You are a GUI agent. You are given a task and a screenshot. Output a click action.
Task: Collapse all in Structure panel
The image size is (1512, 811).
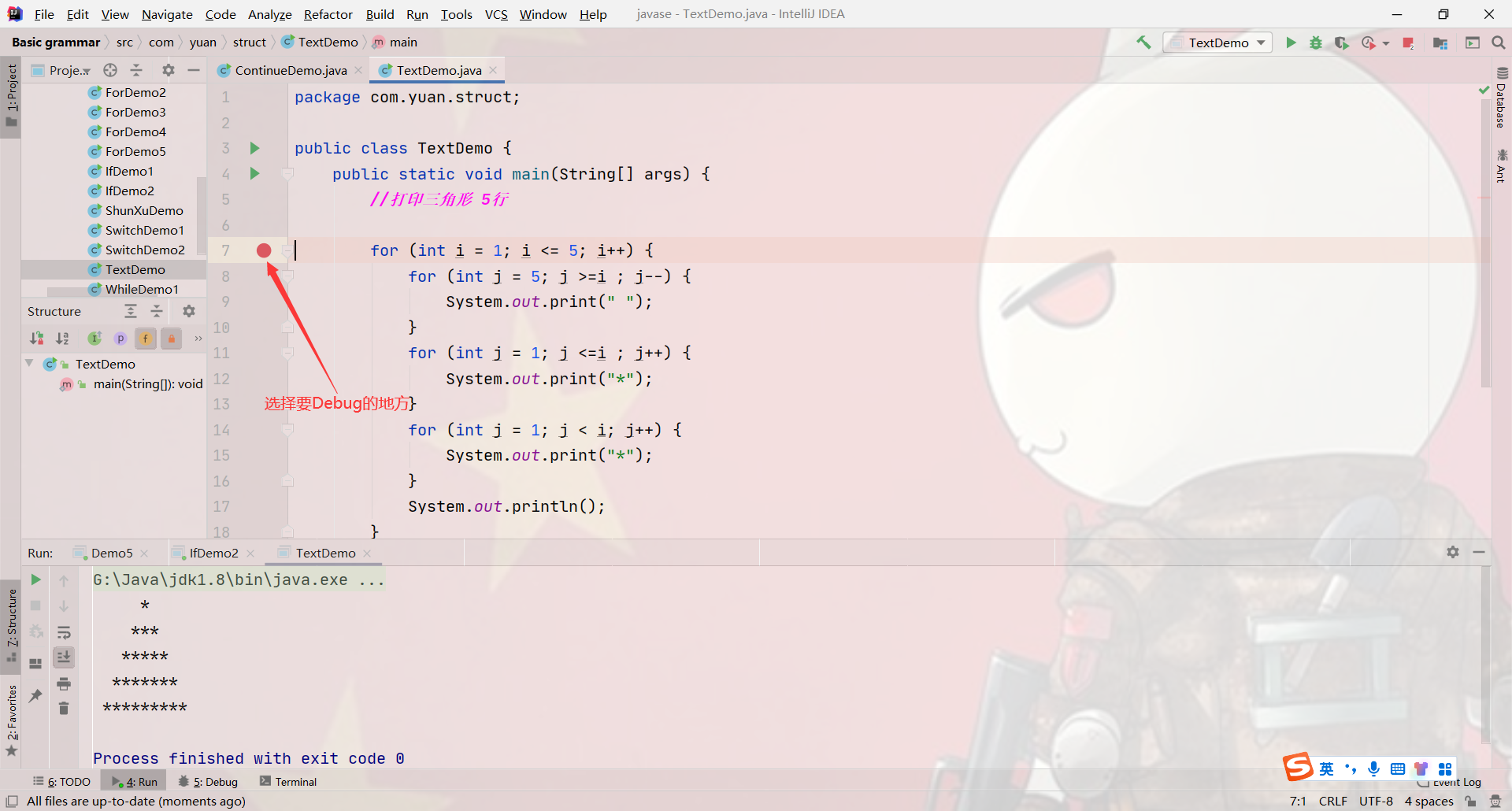click(157, 311)
